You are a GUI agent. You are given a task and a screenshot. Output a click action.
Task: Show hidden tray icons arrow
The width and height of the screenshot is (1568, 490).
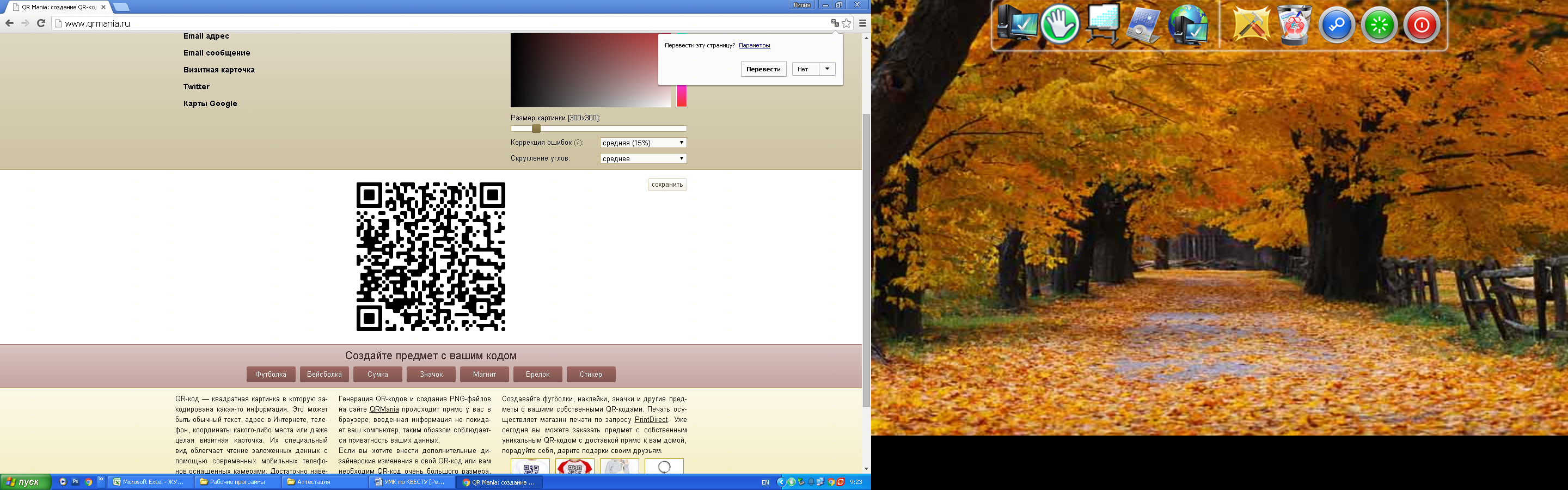(781, 482)
